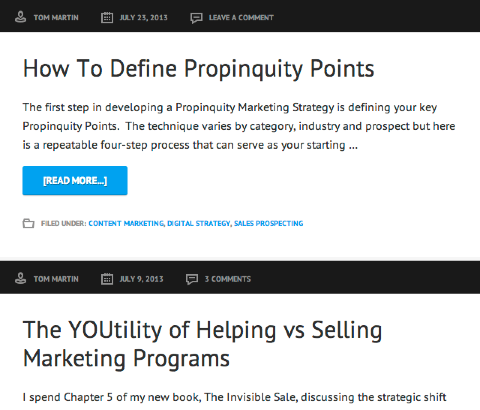Click Tom Martin author name in the top bar
The image size is (480, 410).
56,18
